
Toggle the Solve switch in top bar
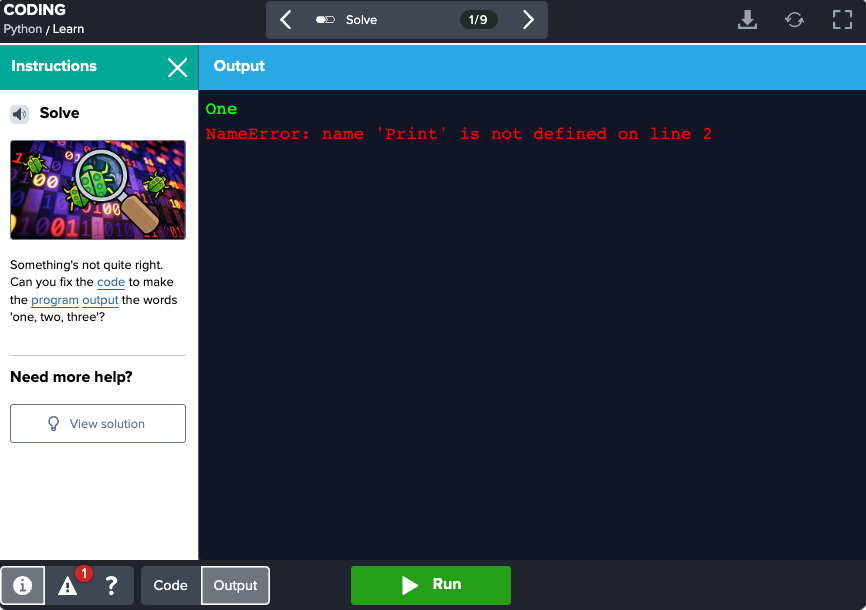click(x=325, y=20)
